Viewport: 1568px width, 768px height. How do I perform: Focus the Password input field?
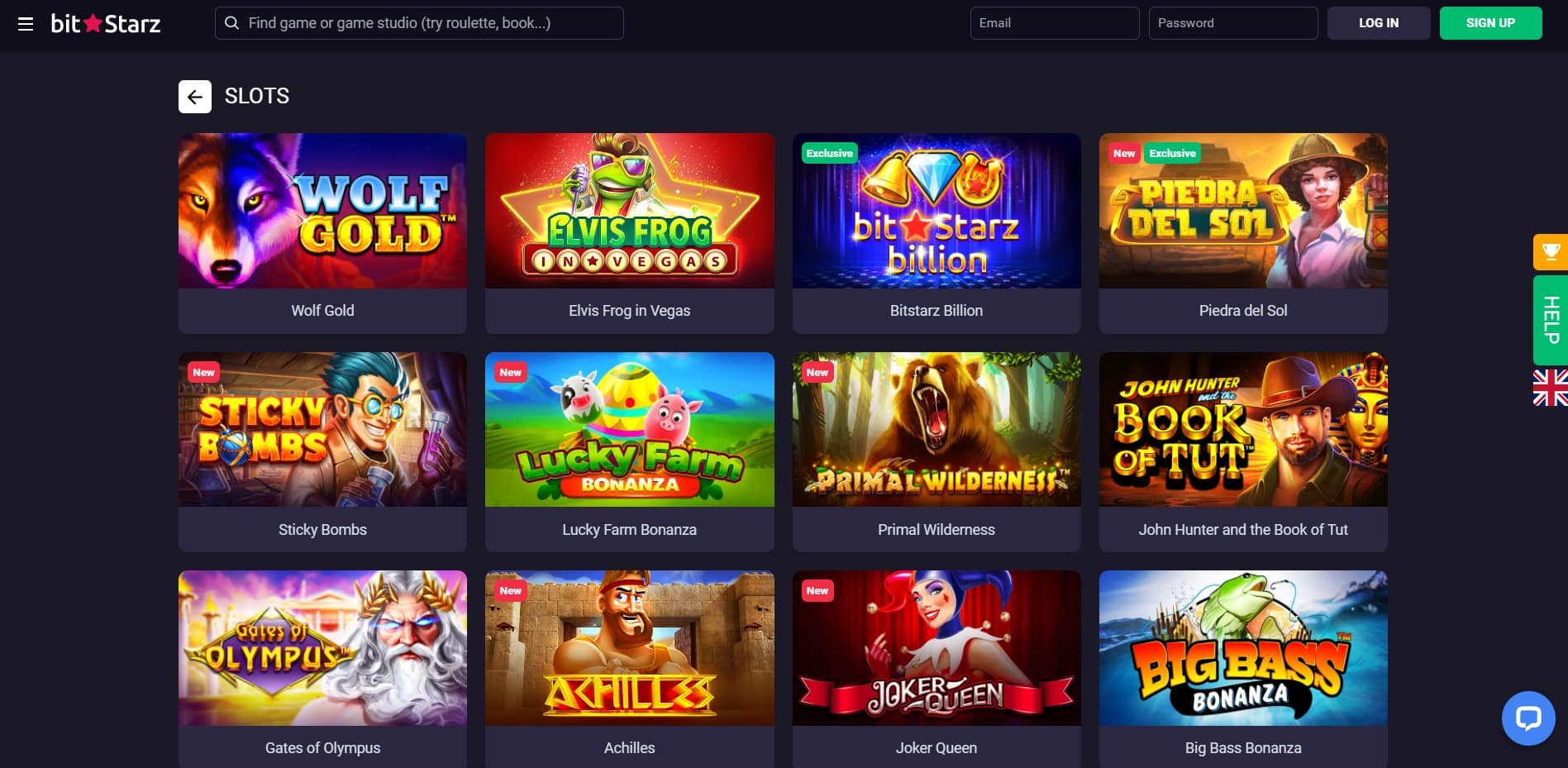click(x=1233, y=23)
